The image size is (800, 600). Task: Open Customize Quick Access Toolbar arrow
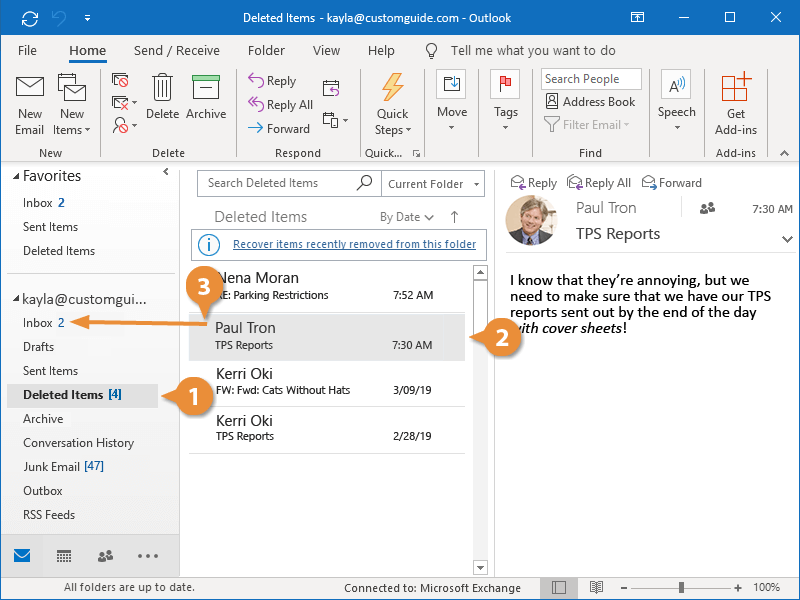[x=87, y=18]
